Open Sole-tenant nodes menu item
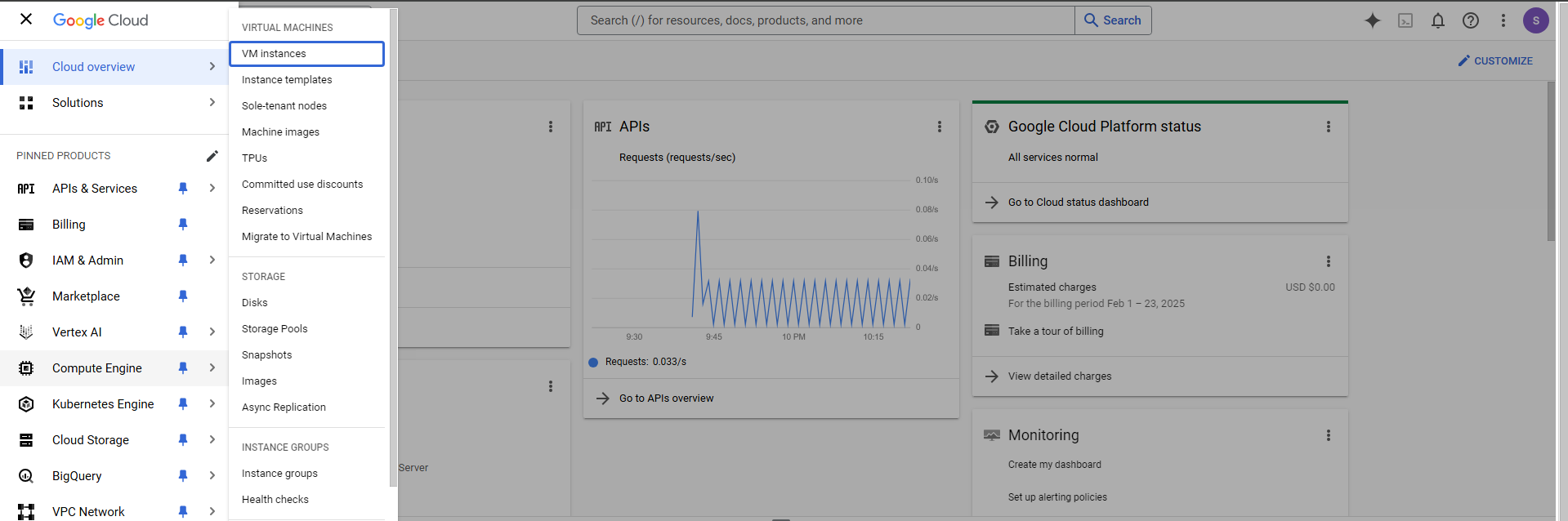The image size is (1568, 521). point(306,106)
